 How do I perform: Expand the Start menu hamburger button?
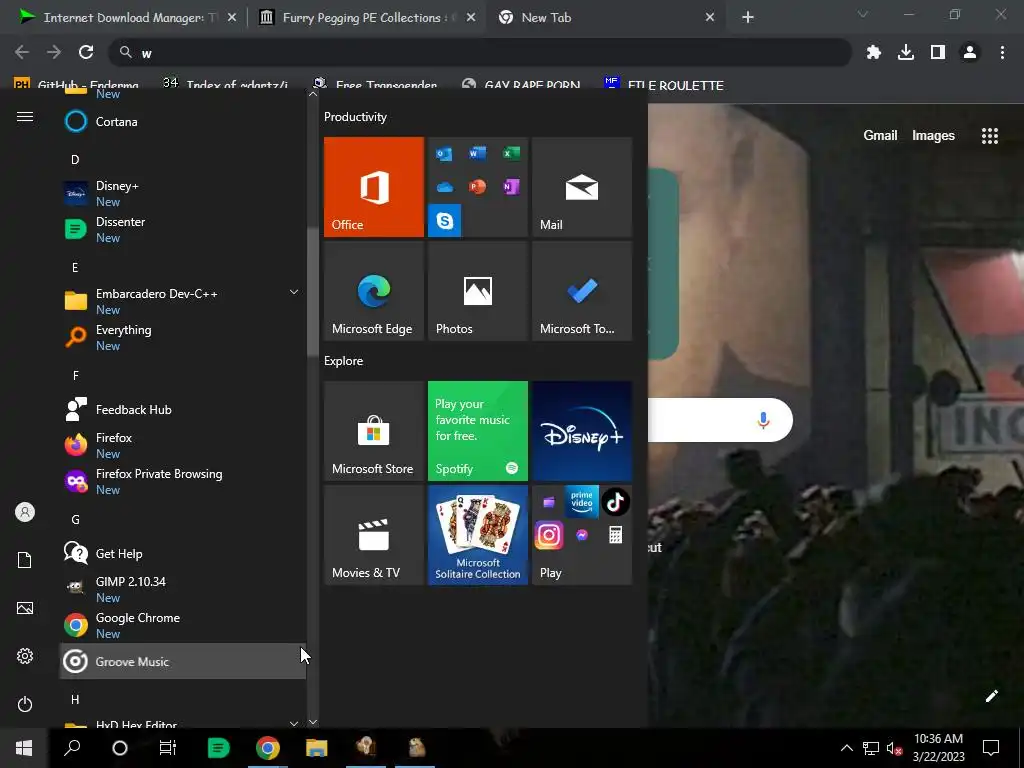coord(25,116)
